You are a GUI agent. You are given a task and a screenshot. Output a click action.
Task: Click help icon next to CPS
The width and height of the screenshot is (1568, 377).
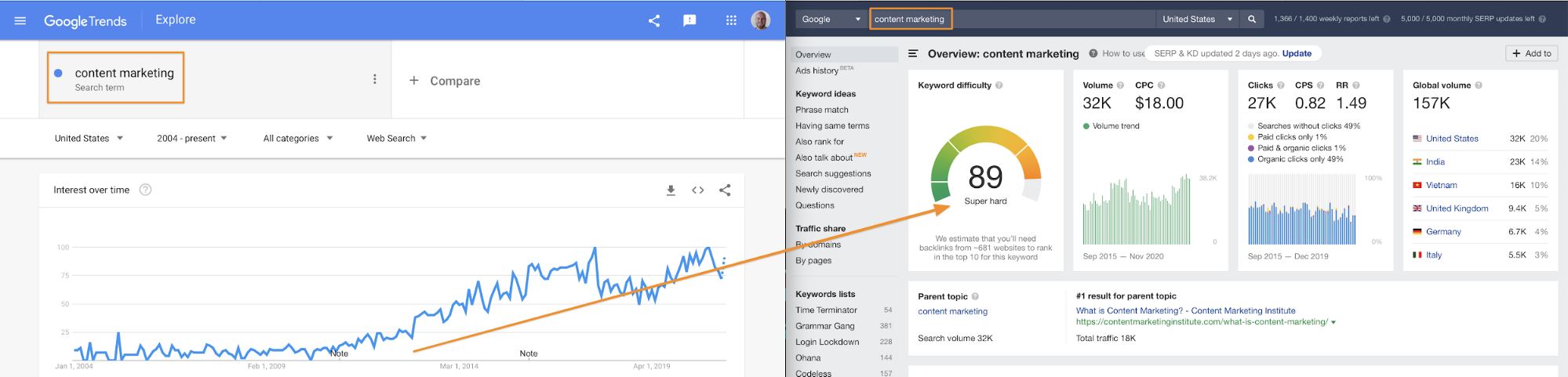(1321, 85)
